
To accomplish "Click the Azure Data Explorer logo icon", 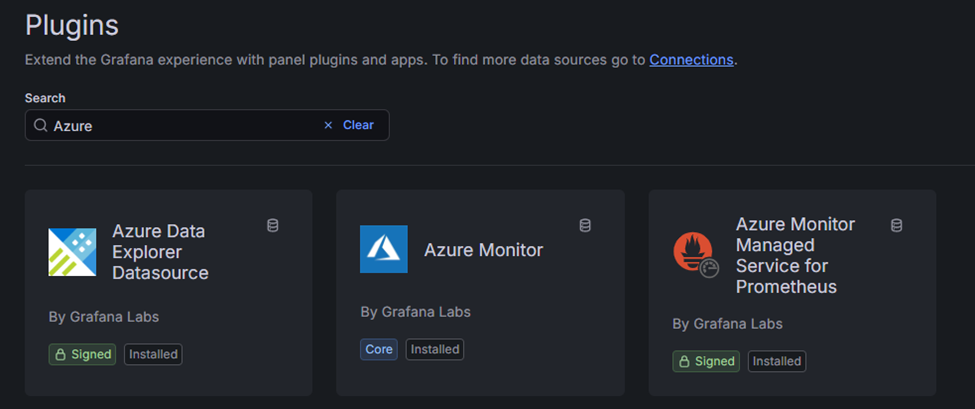I will [72, 251].
